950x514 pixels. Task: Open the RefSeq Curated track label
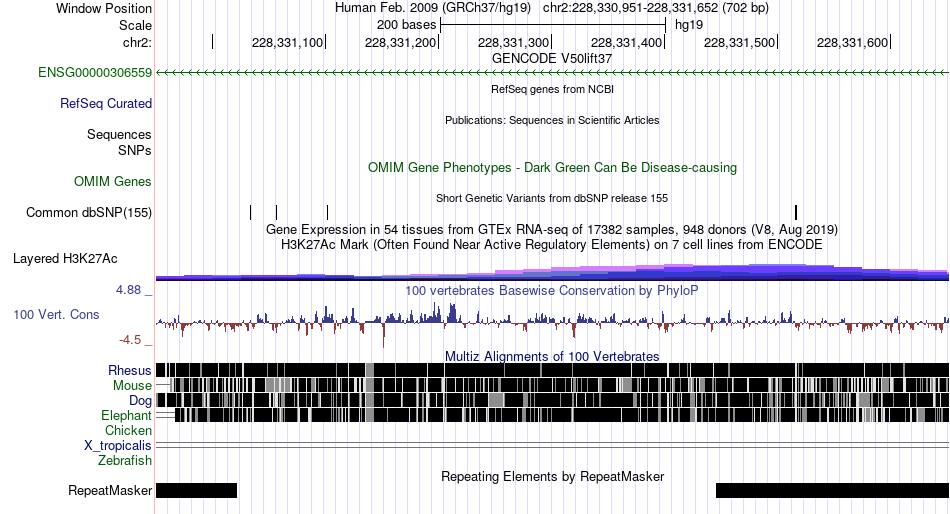106,104
